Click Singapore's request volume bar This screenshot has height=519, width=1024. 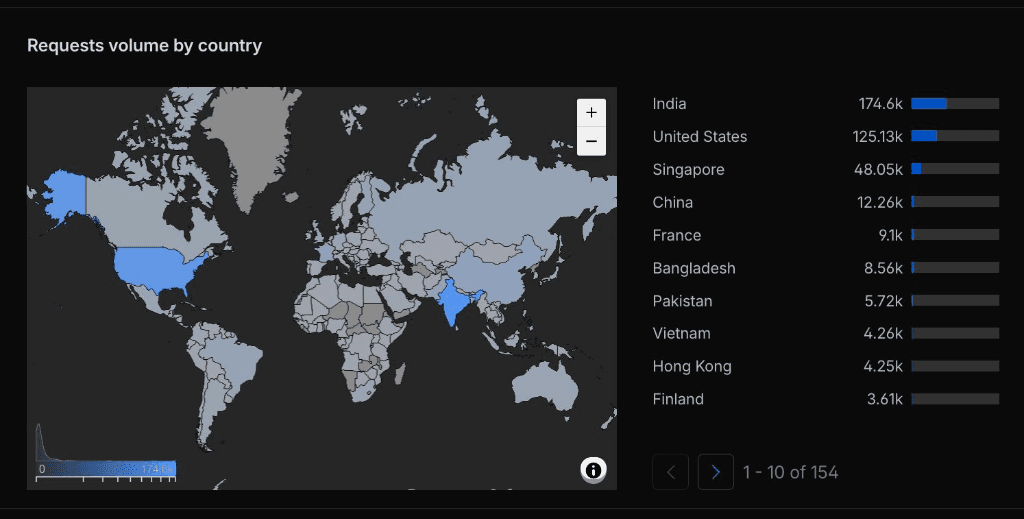click(x=955, y=168)
